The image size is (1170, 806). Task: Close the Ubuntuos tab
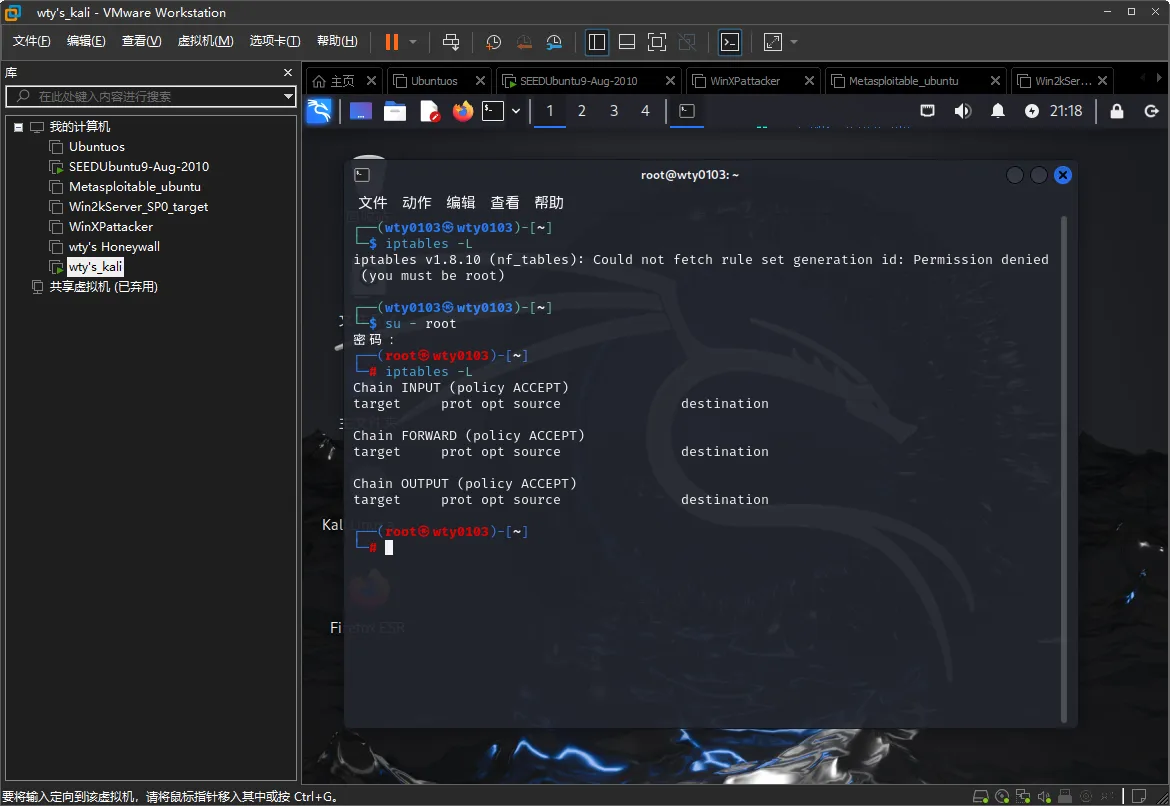[x=480, y=81]
